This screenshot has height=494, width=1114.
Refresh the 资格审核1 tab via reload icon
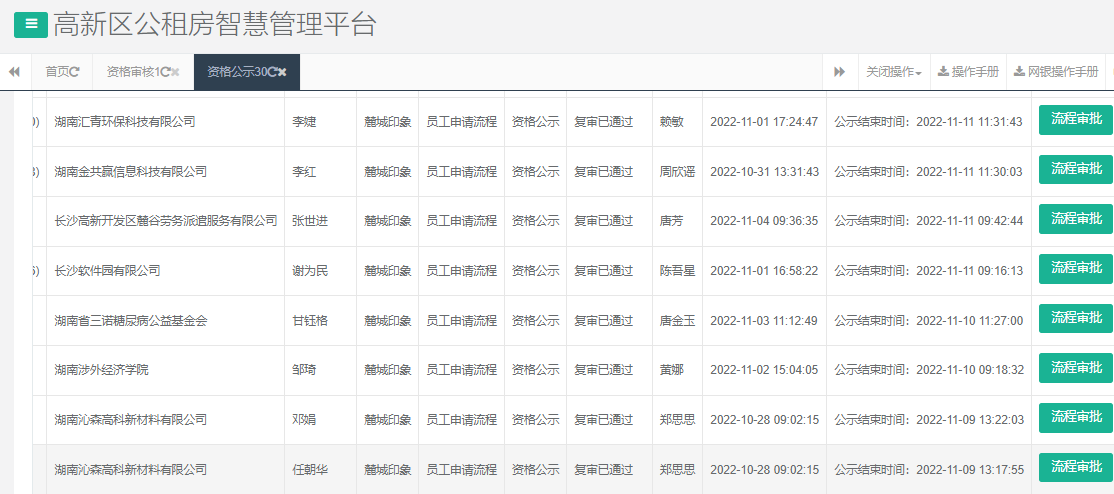[x=165, y=72]
